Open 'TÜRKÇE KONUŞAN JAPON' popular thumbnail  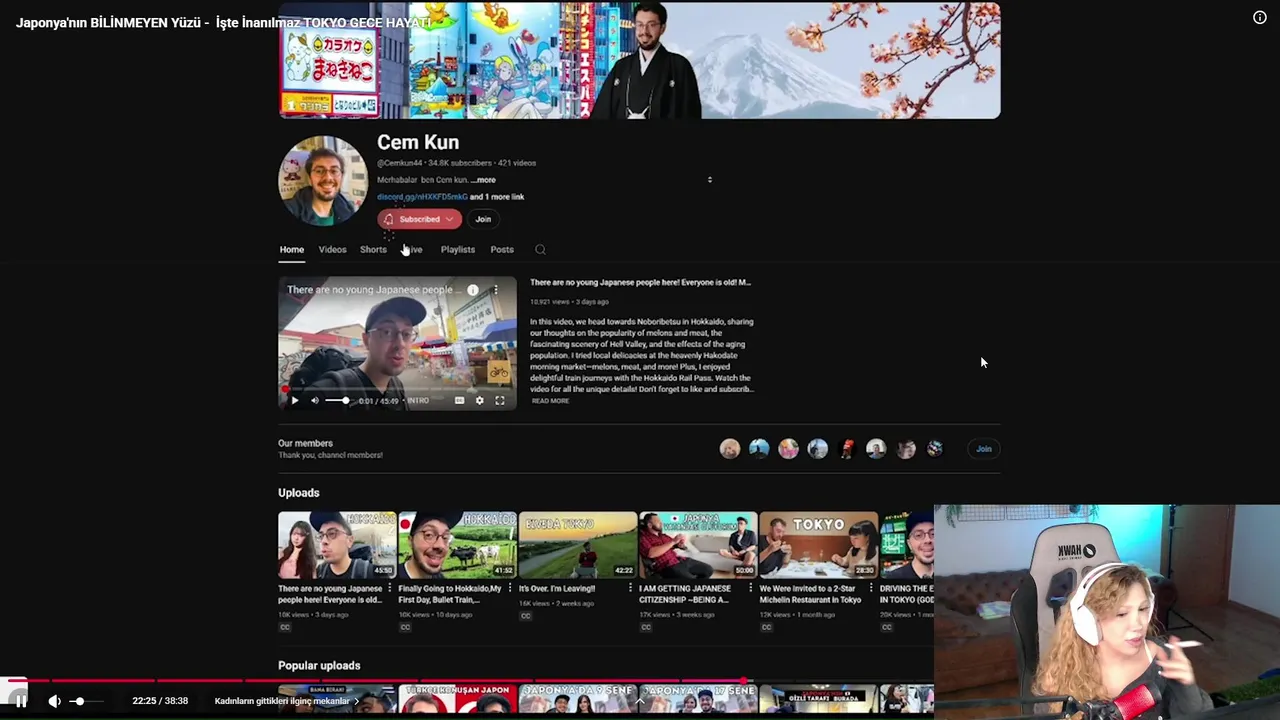(x=457, y=698)
